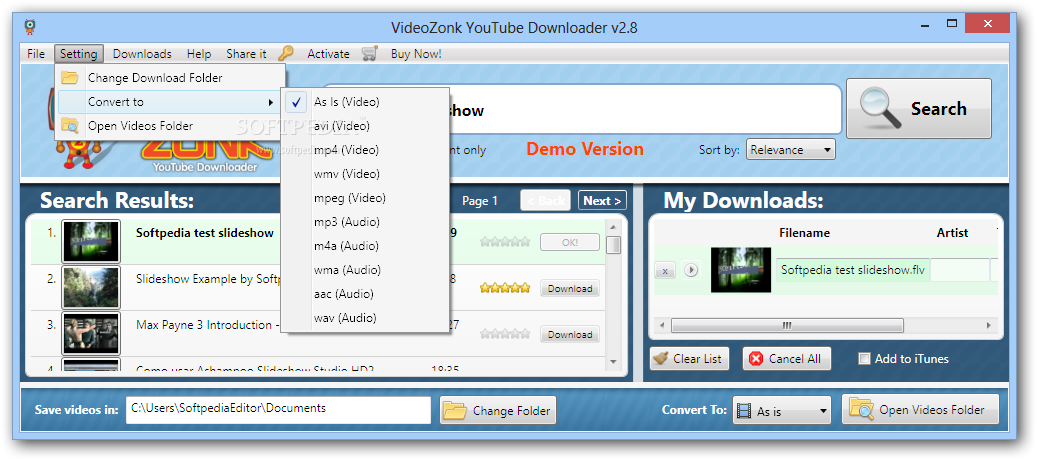This screenshot has width=1037, height=460.
Task: Open the Downloads menu
Action: coord(142,54)
